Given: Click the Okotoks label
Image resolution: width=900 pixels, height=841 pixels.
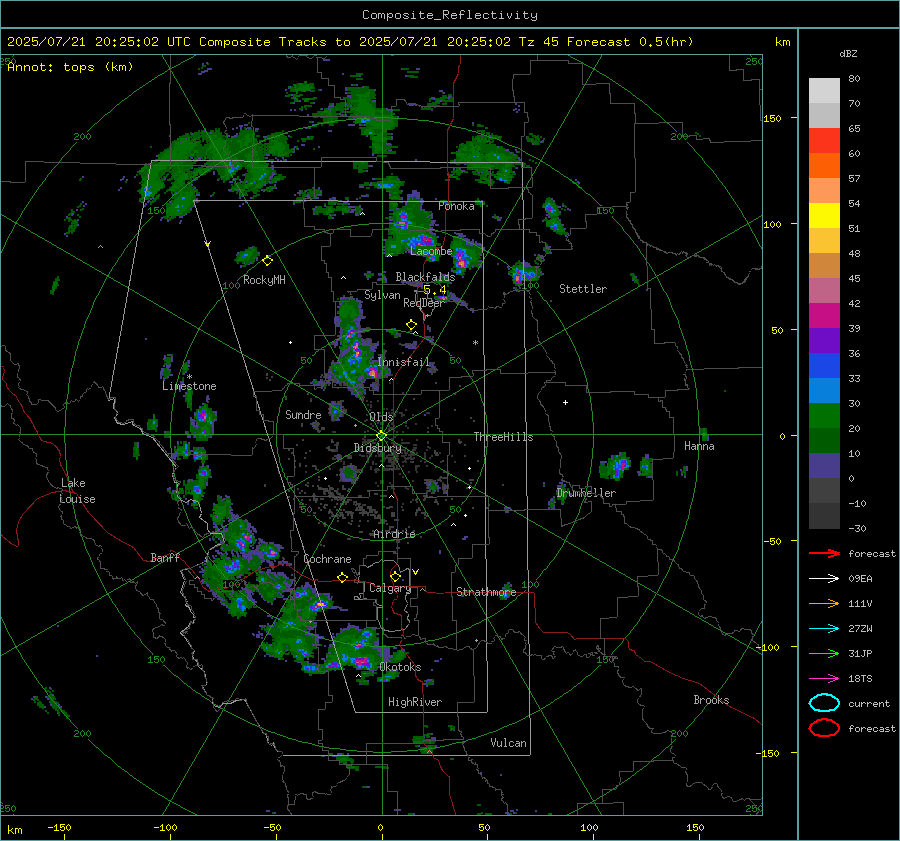Looking at the screenshot, I should [400, 667].
